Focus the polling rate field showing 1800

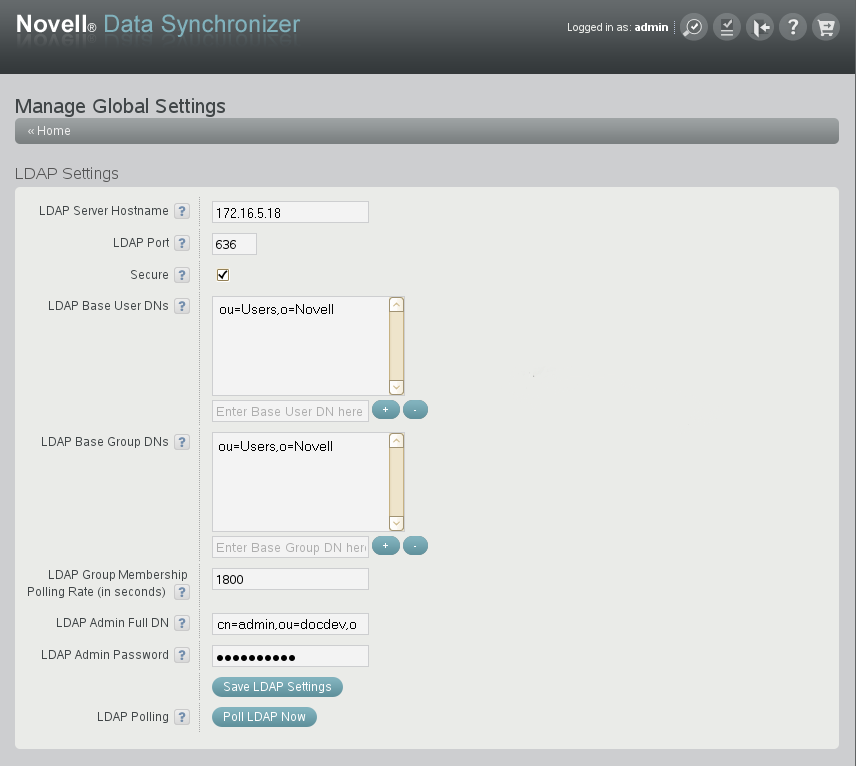(290, 579)
